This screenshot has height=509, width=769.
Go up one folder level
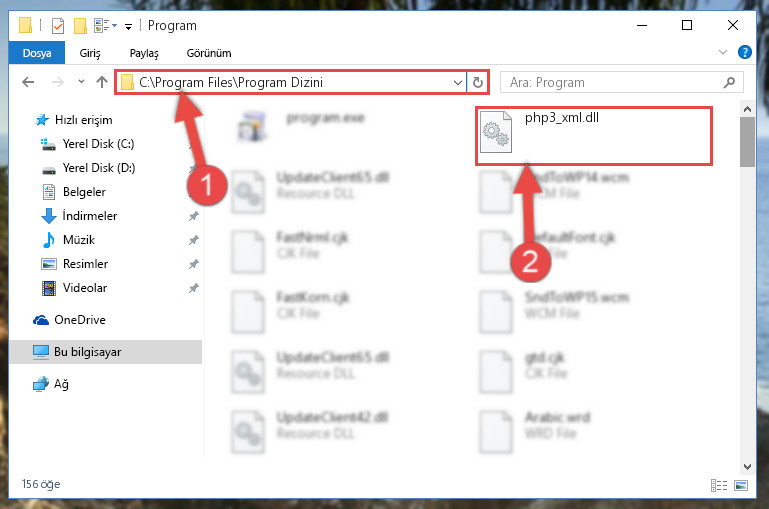coord(102,82)
